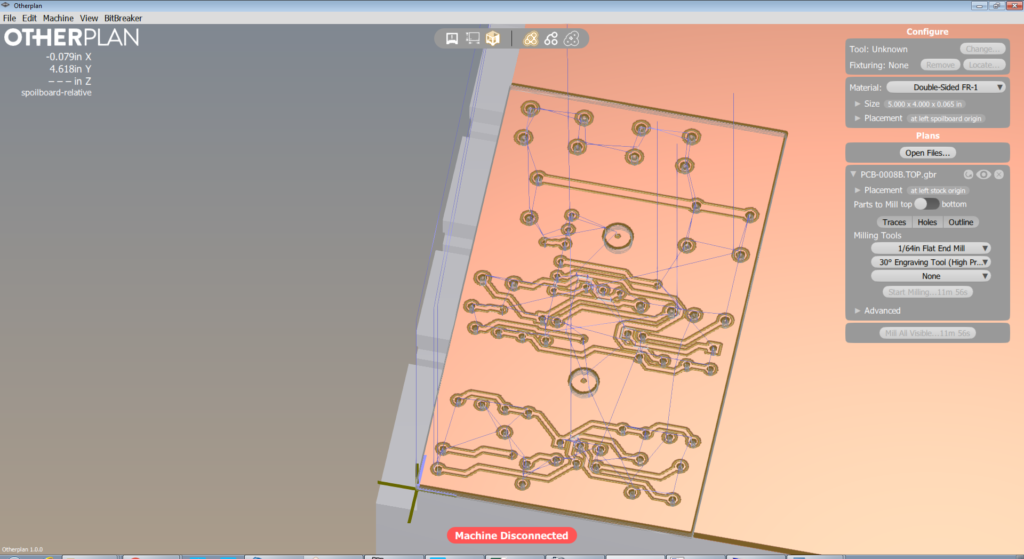Expand the material Size section
This screenshot has width=1024, height=559.
pos(857,104)
